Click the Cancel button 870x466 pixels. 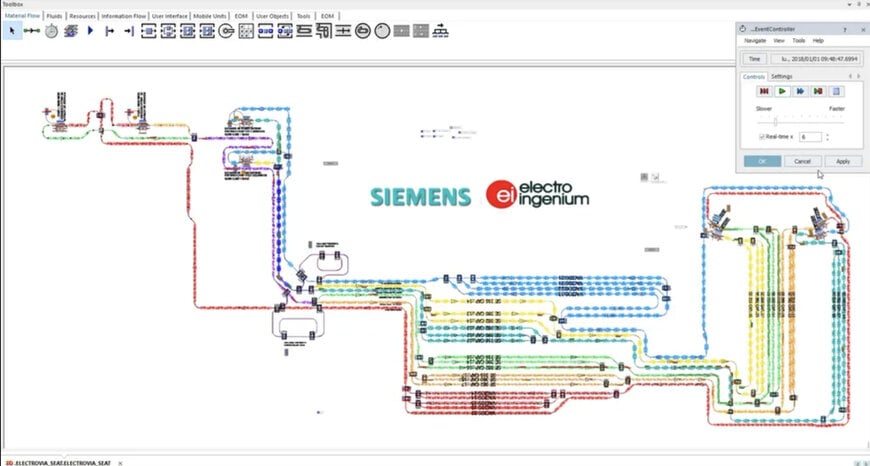tap(802, 161)
